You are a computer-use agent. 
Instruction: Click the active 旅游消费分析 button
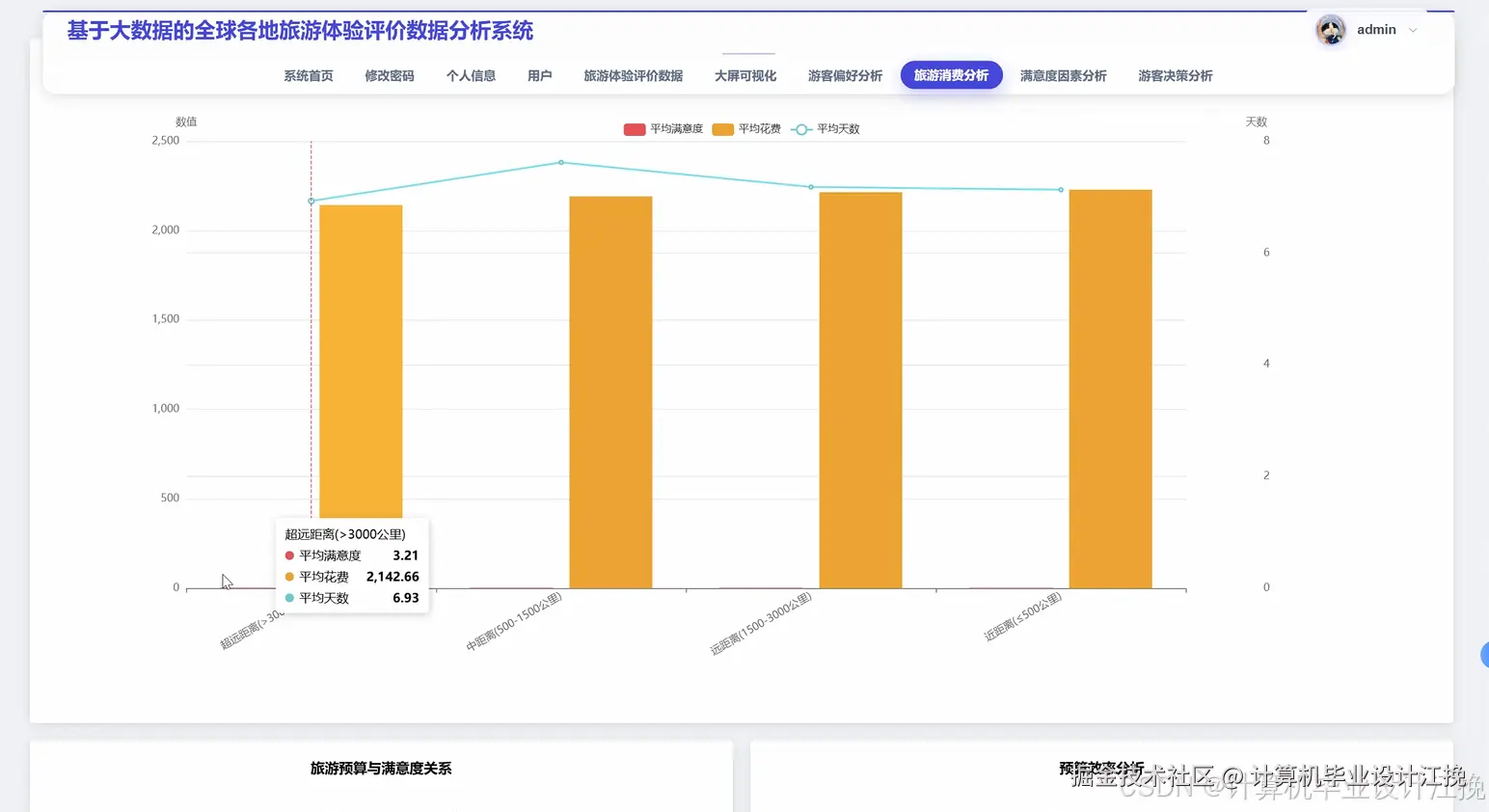click(x=951, y=74)
